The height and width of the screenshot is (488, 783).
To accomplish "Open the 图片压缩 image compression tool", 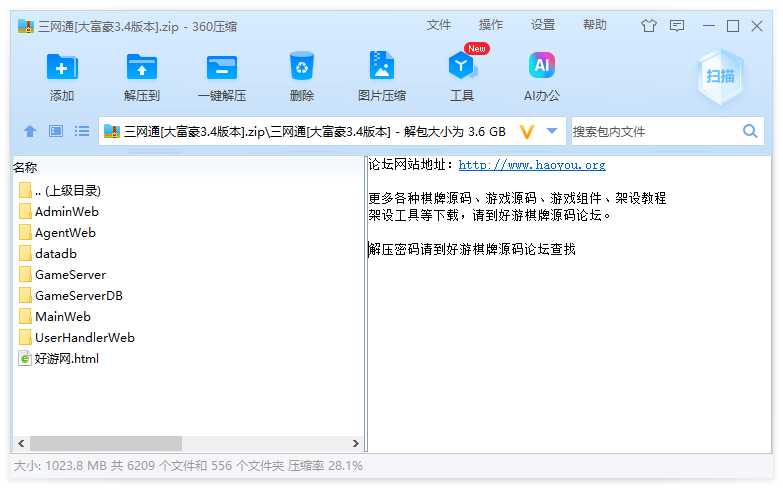I will click(x=382, y=65).
